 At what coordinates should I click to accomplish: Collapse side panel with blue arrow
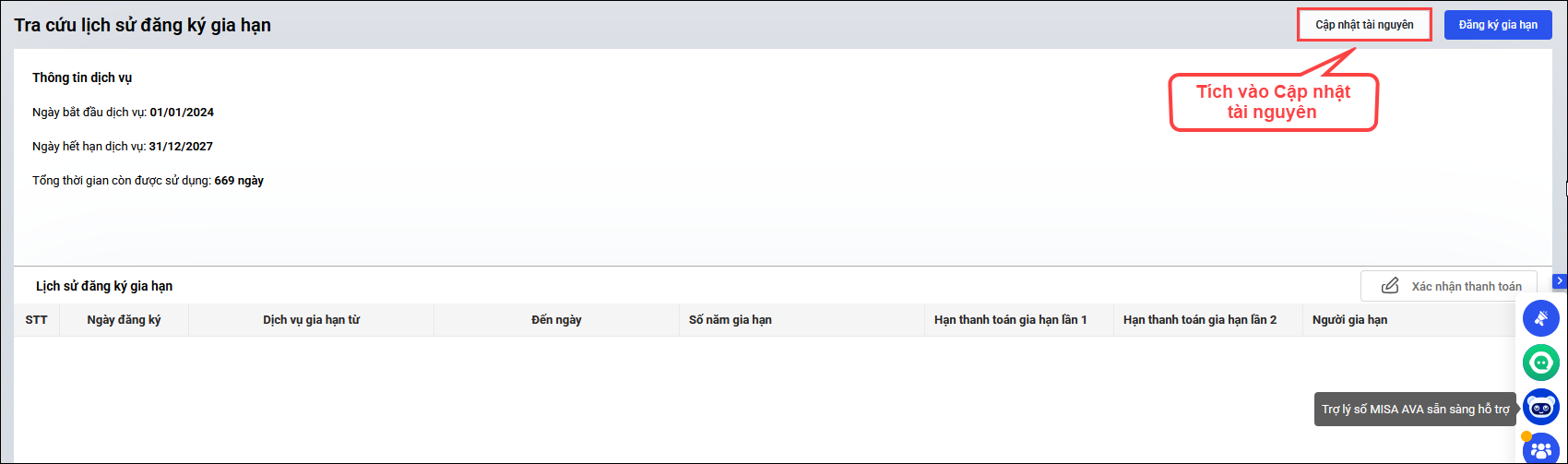[1560, 280]
